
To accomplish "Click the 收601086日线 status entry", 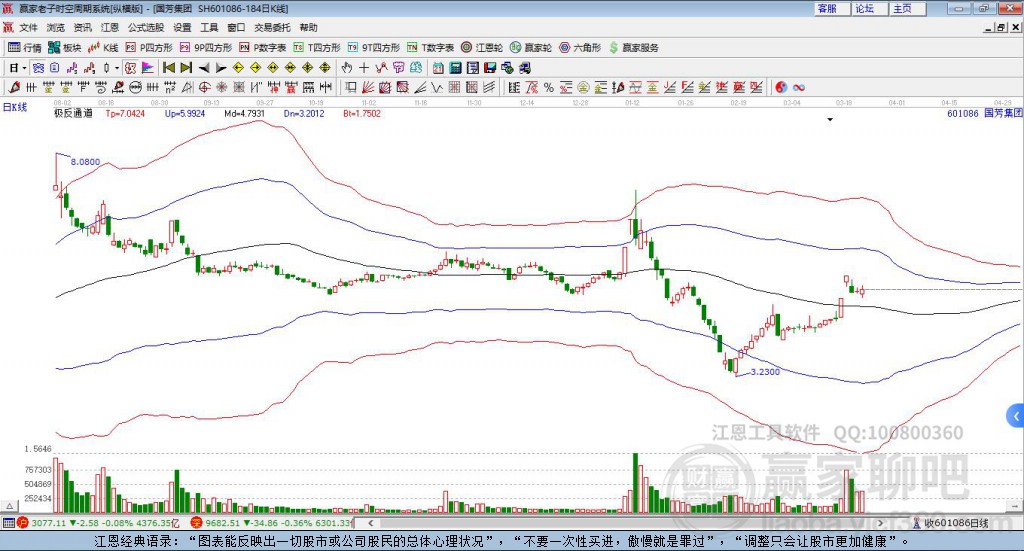I will tap(951, 523).
